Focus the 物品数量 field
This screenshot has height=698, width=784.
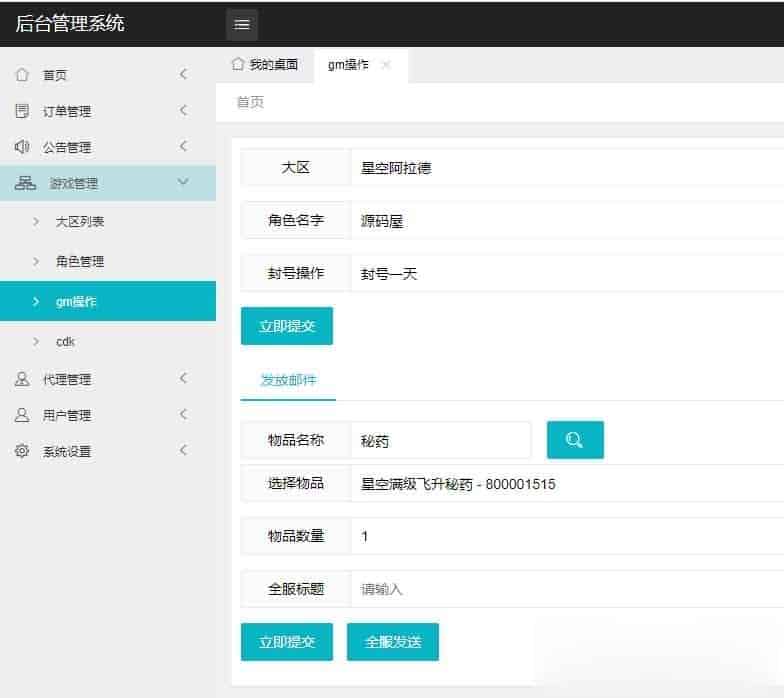tap(568, 536)
